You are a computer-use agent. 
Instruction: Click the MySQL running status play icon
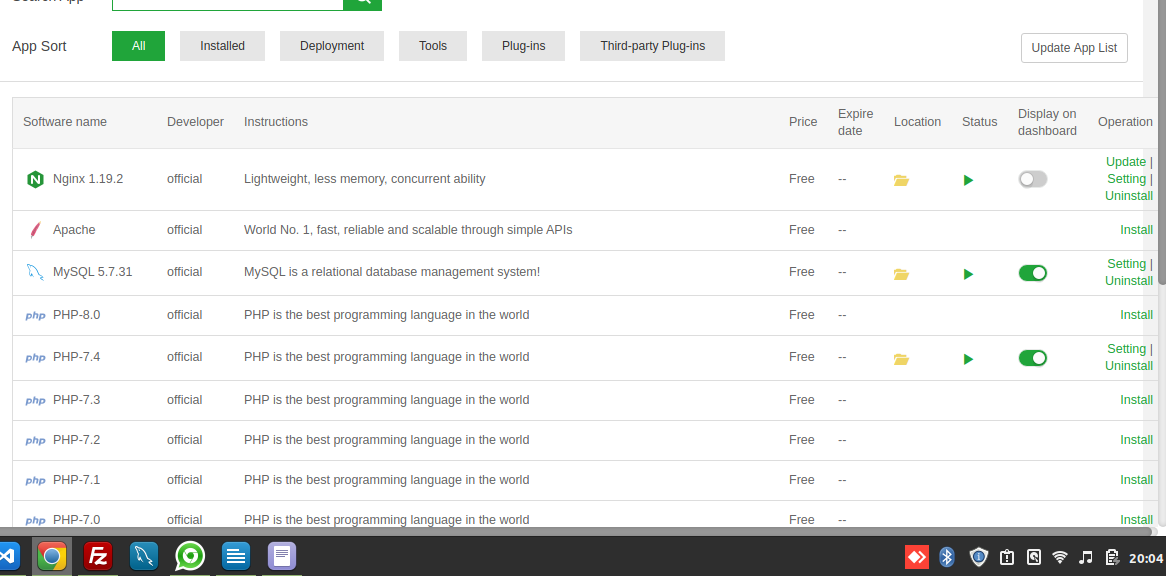pos(968,274)
